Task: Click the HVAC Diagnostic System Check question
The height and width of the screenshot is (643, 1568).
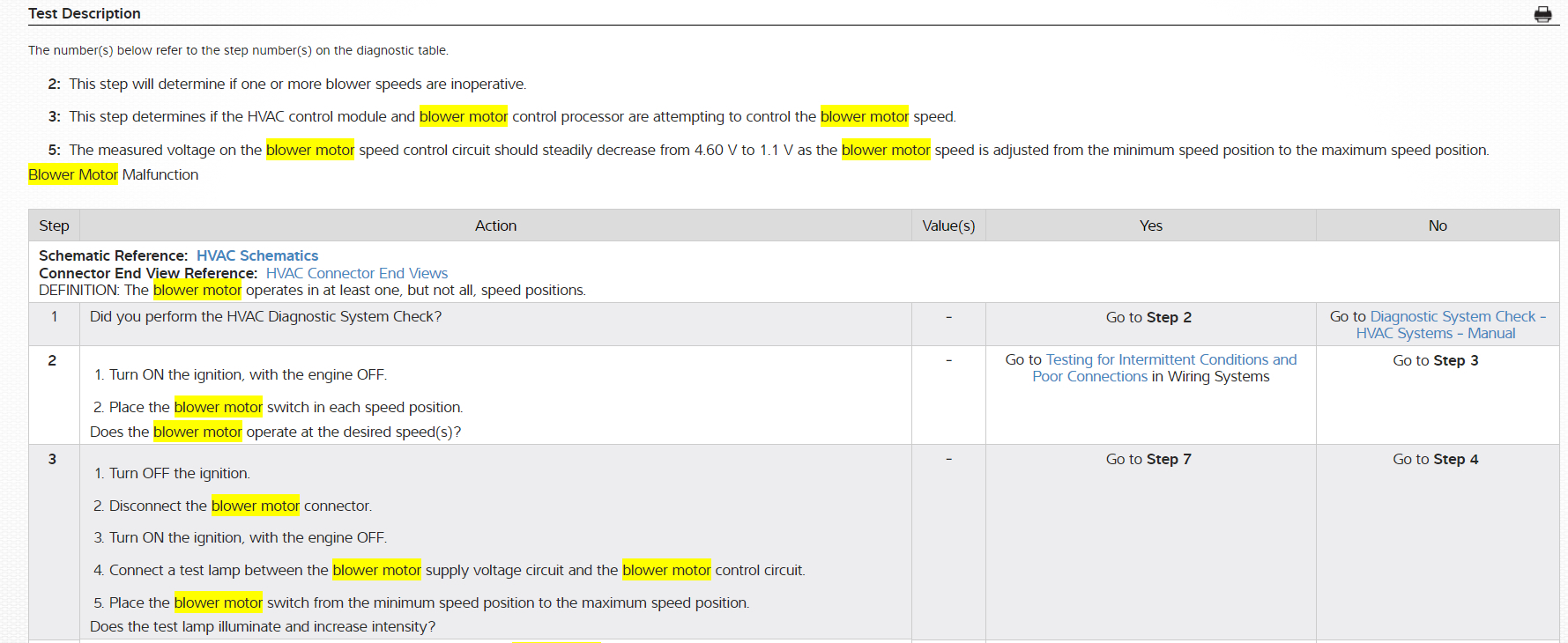Action: point(265,316)
